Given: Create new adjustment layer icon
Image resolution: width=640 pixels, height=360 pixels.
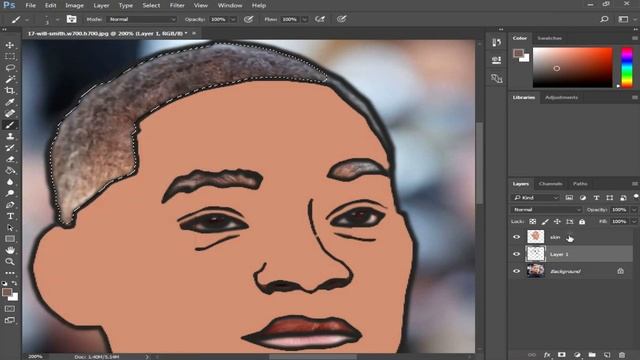Looking at the screenshot, I should point(577,355).
